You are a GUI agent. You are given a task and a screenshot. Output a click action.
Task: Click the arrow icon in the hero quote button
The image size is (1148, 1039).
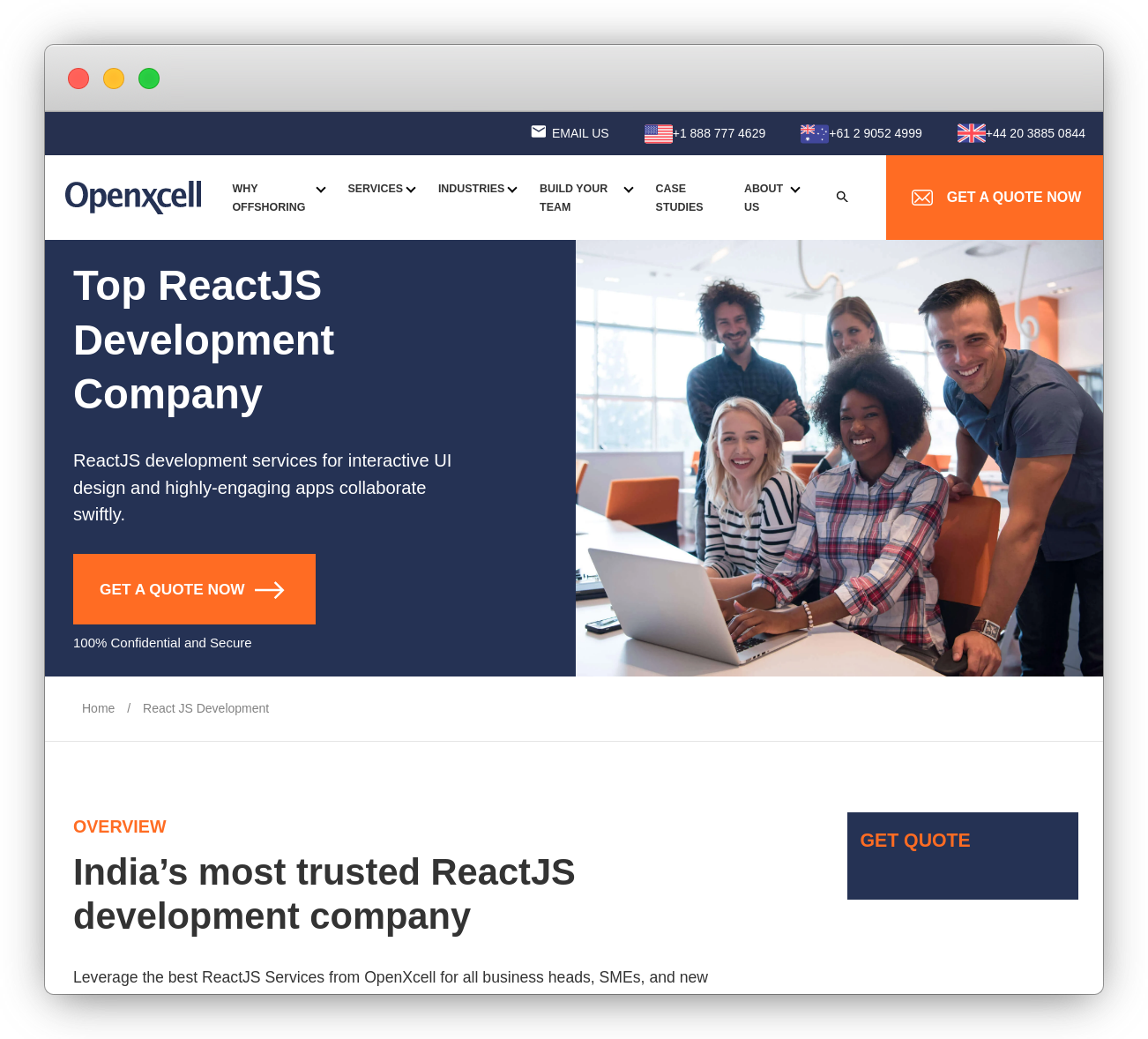click(270, 589)
